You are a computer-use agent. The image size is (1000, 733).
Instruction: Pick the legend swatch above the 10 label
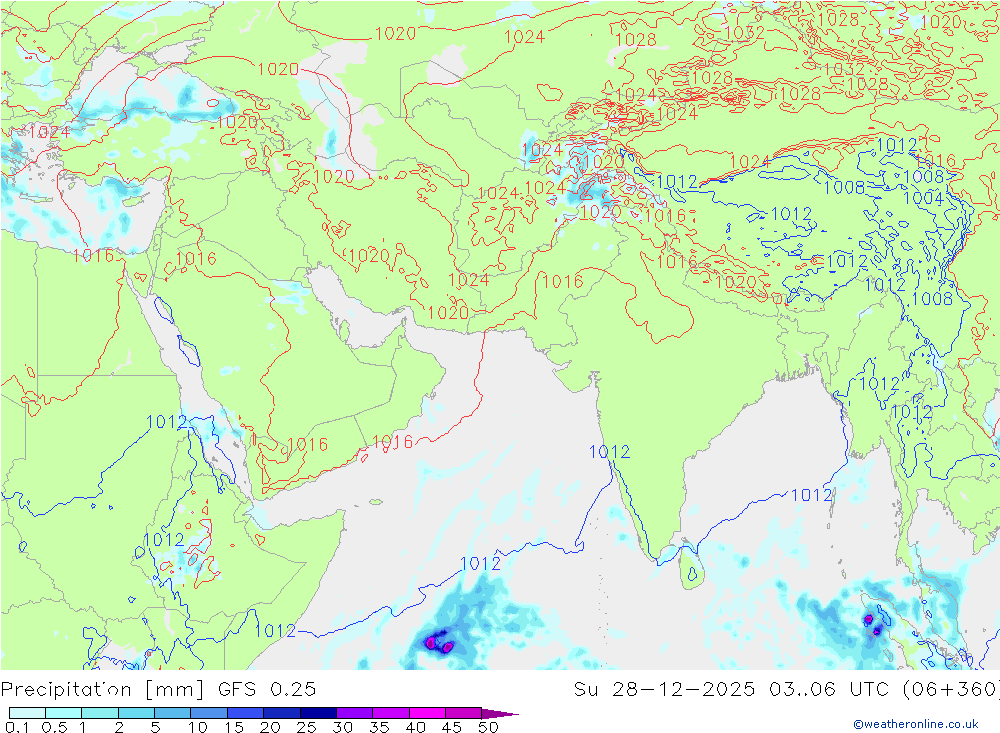[x=209, y=713]
